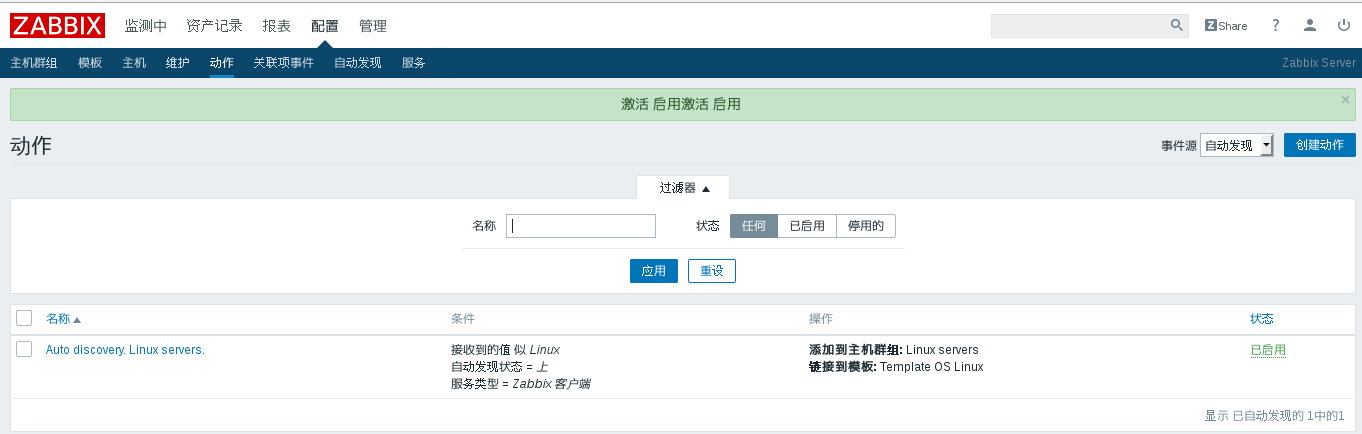Go to 维护 submenu
Viewport: 1362px width, 434px height.
click(x=178, y=63)
